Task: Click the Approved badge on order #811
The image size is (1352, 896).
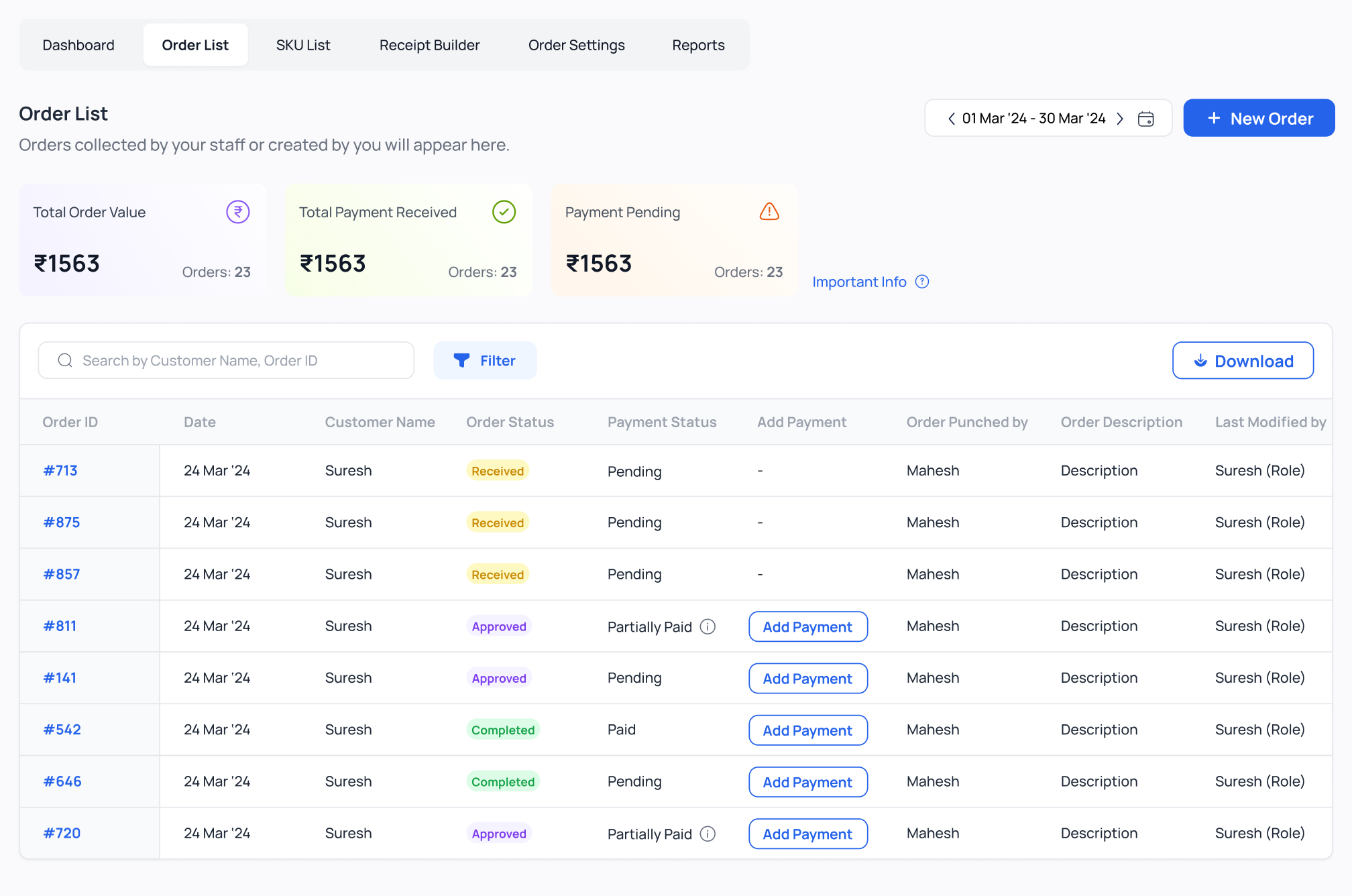Action: pos(499,626)
